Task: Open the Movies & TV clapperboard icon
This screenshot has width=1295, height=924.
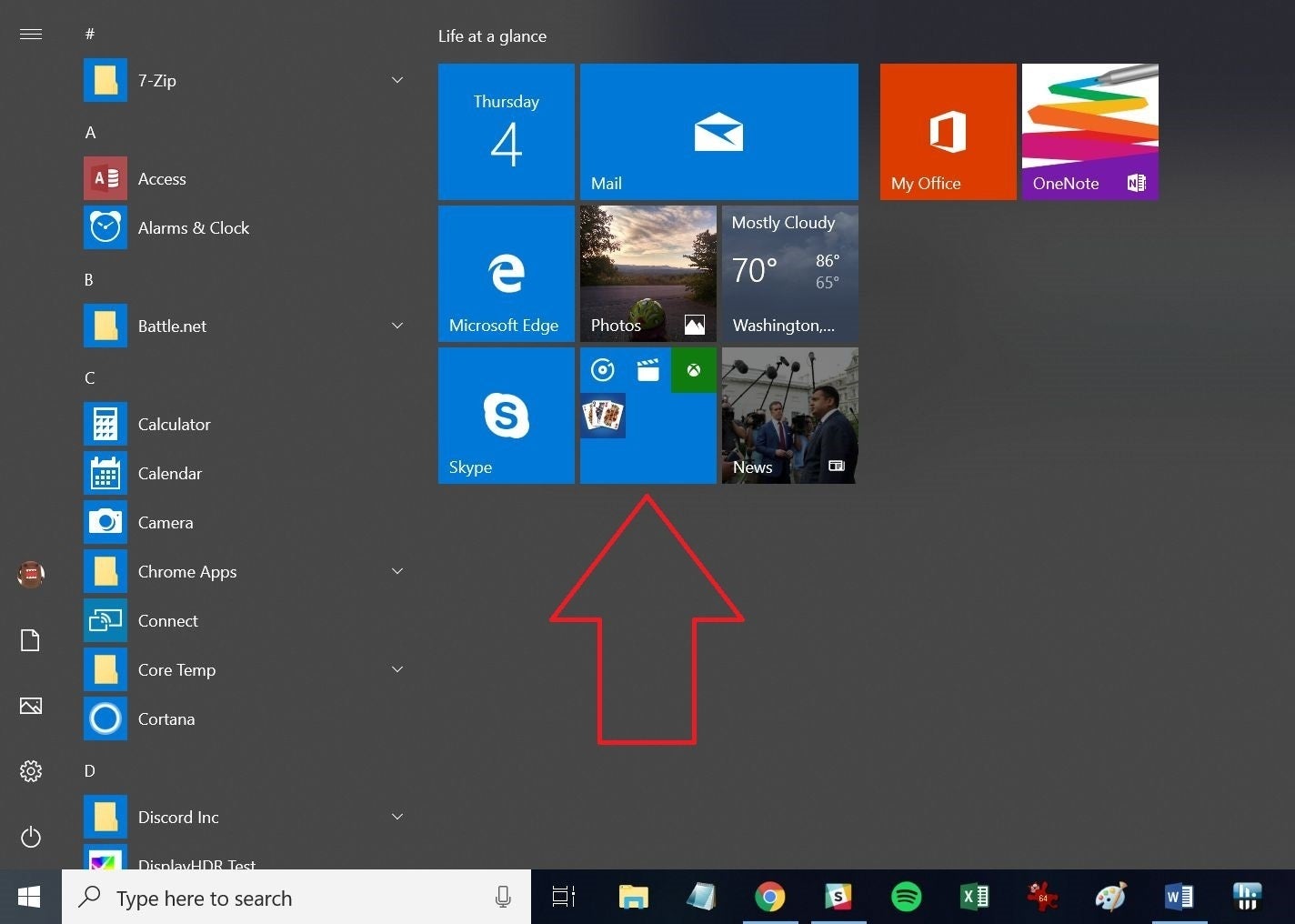Action: pyautogui.click(x=648, y=370)
